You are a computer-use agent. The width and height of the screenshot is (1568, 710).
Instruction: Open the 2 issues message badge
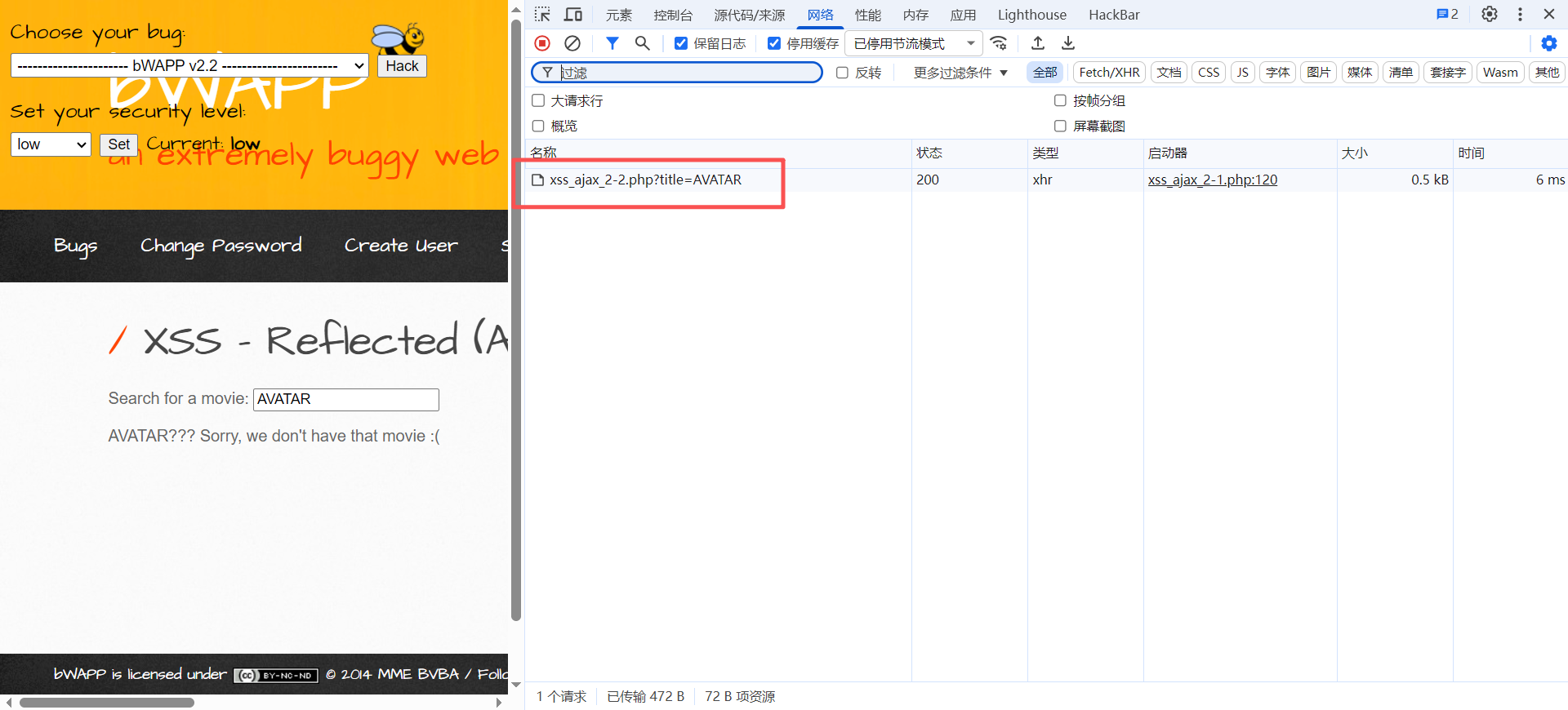click(x=1447, y=15)
